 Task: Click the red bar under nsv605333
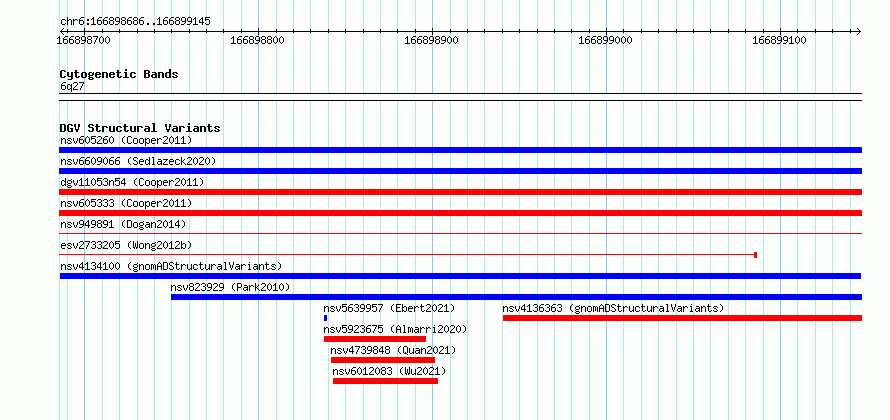pos(460,213)
